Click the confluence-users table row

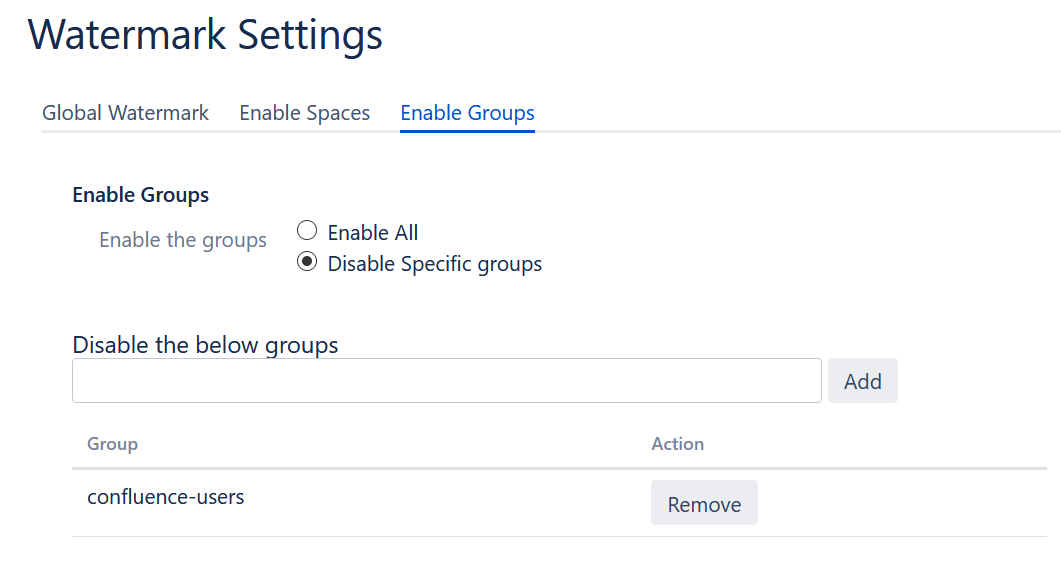click(560, 503)
